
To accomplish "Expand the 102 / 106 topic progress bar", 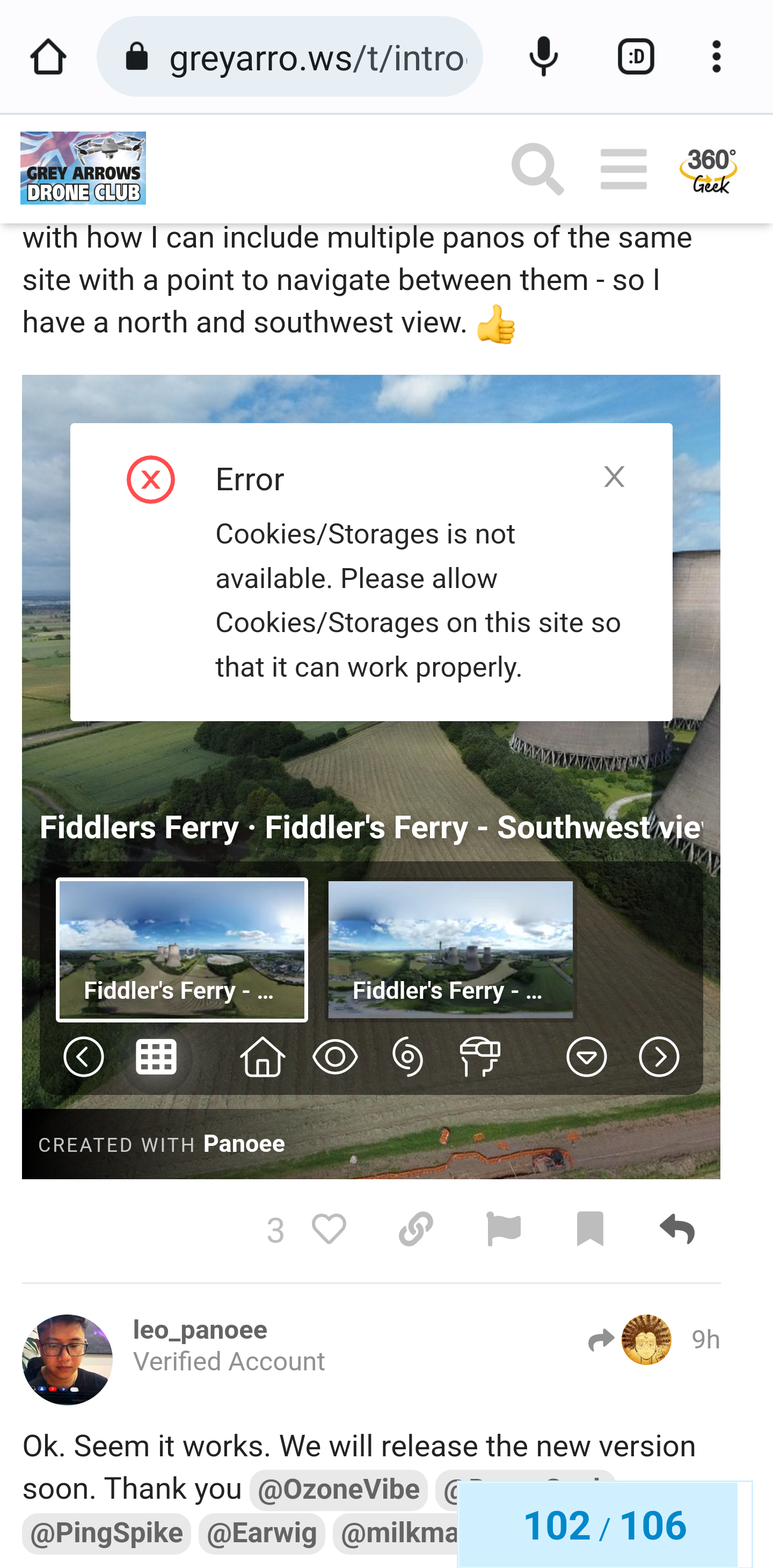I will (604, 1525).
